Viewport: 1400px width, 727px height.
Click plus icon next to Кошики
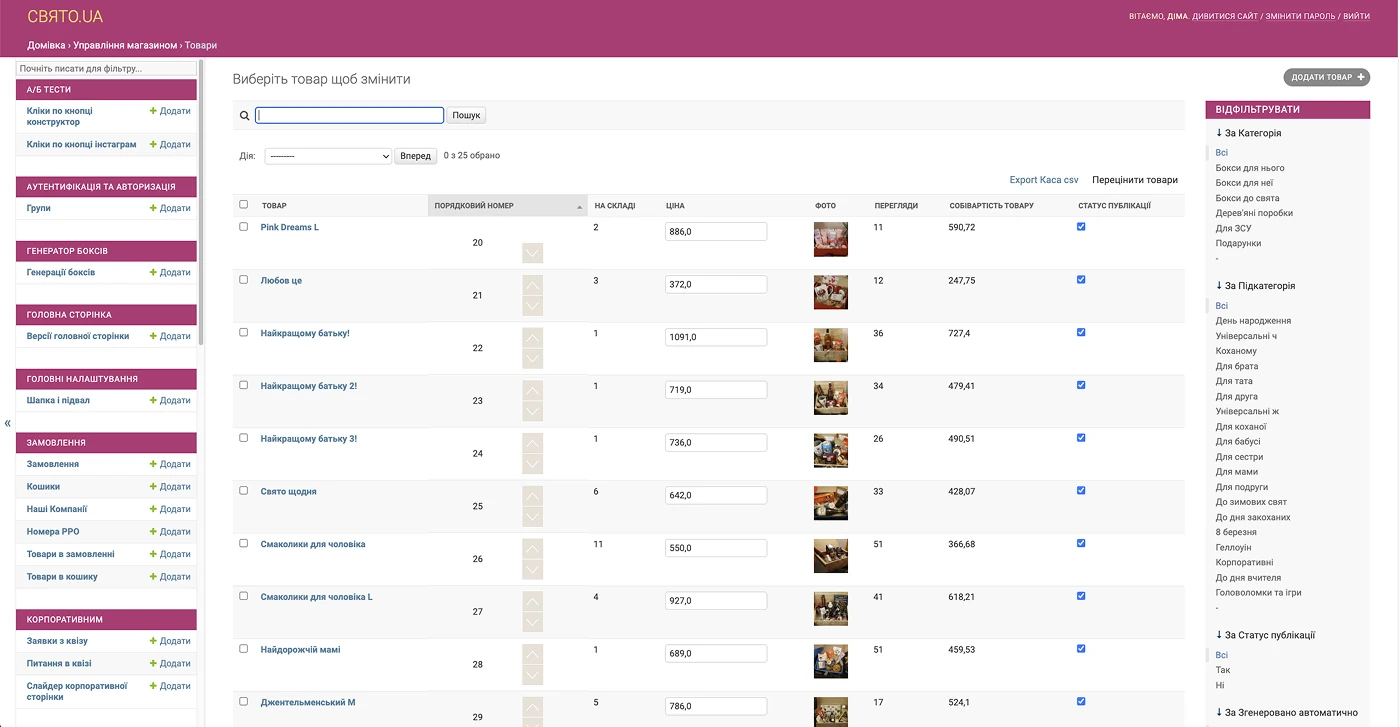(153, 487)
